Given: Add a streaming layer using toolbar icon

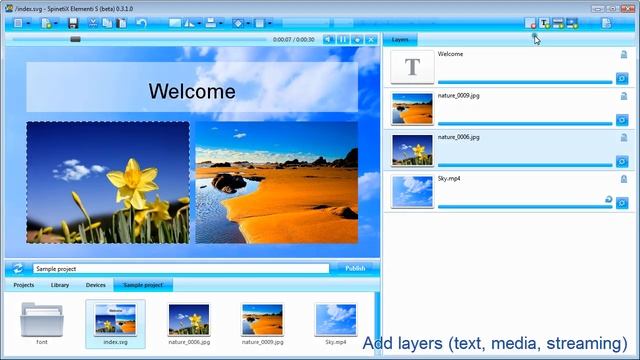Looking at the screenshot, I should (x=572, y=23).
